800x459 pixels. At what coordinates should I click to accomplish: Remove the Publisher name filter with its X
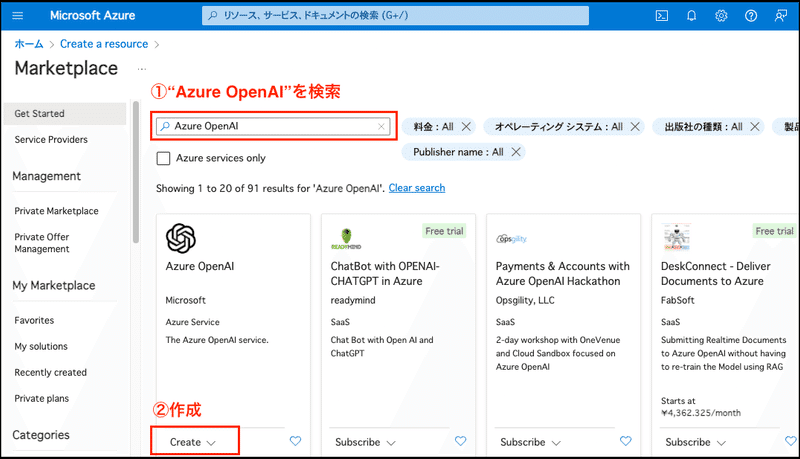pos(516,152)
